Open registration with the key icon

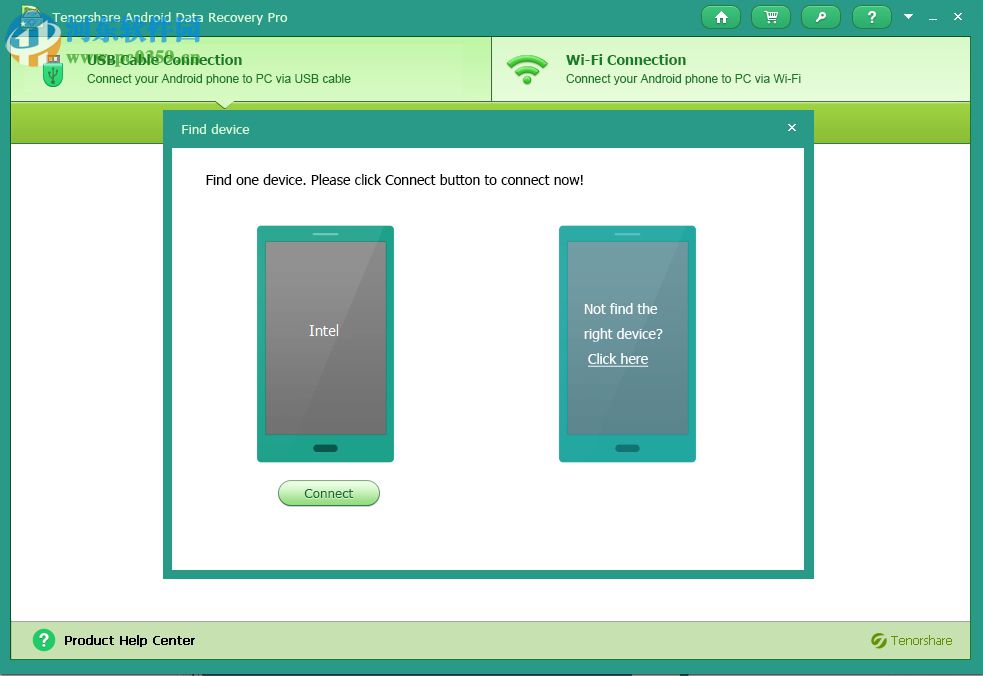(820, 17)
